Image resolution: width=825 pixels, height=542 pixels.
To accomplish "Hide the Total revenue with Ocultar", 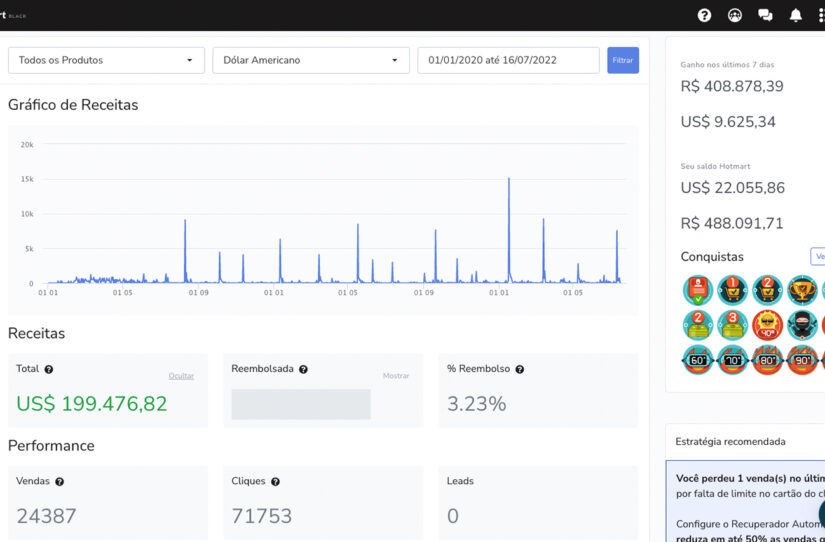I will tap(181, 376).
